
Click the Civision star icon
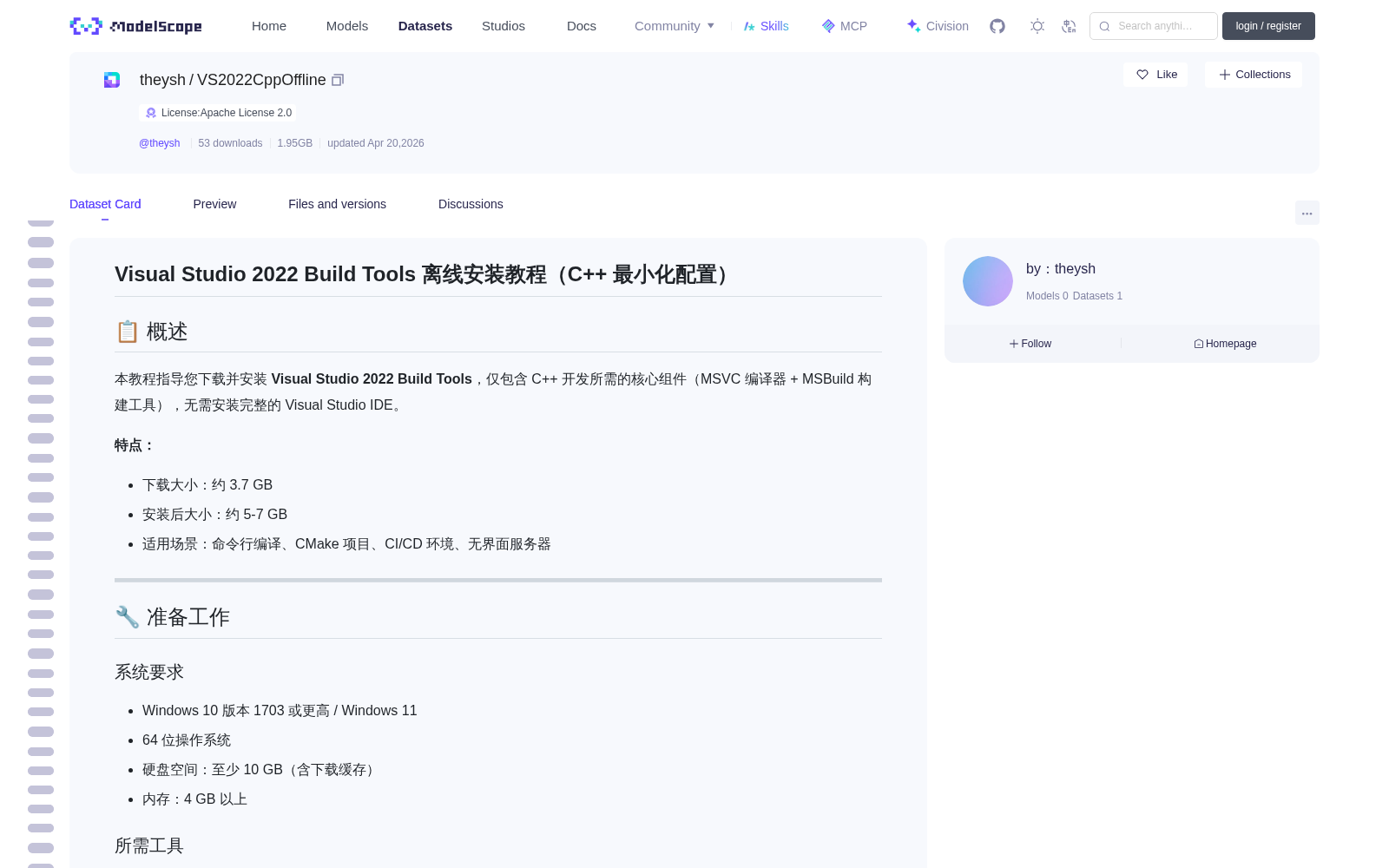tap(913, 26)
